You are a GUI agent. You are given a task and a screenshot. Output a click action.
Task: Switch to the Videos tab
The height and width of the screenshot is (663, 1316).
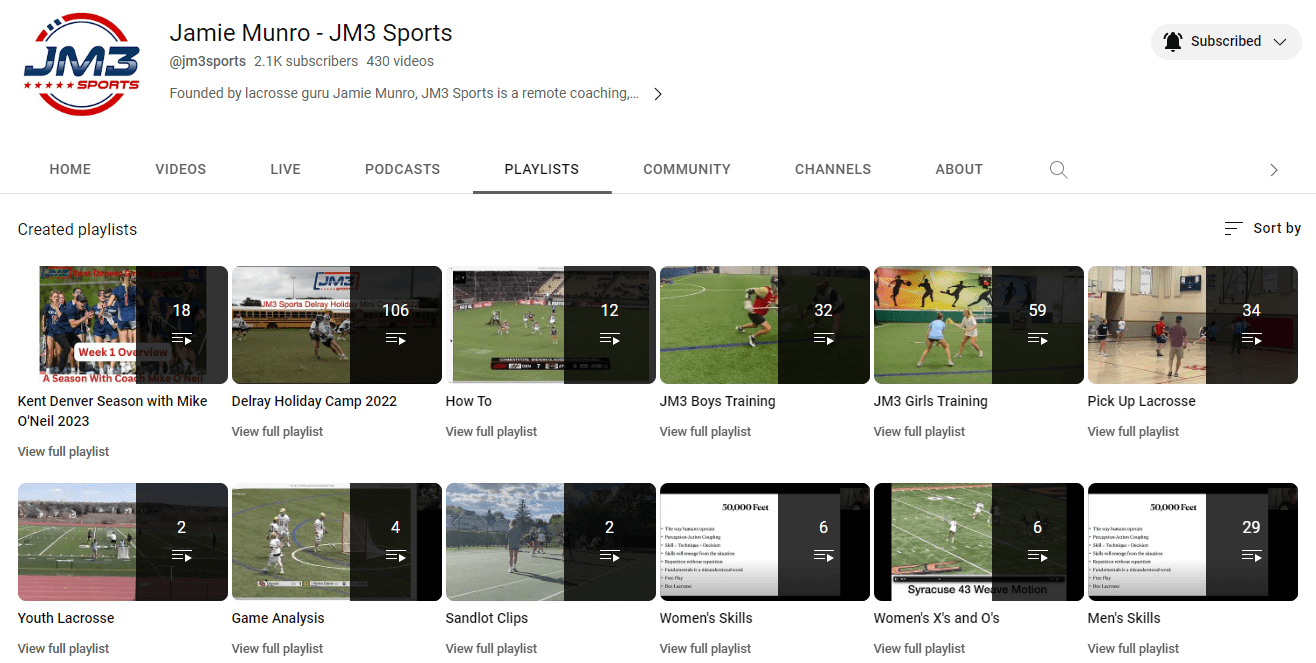(180, 169)
